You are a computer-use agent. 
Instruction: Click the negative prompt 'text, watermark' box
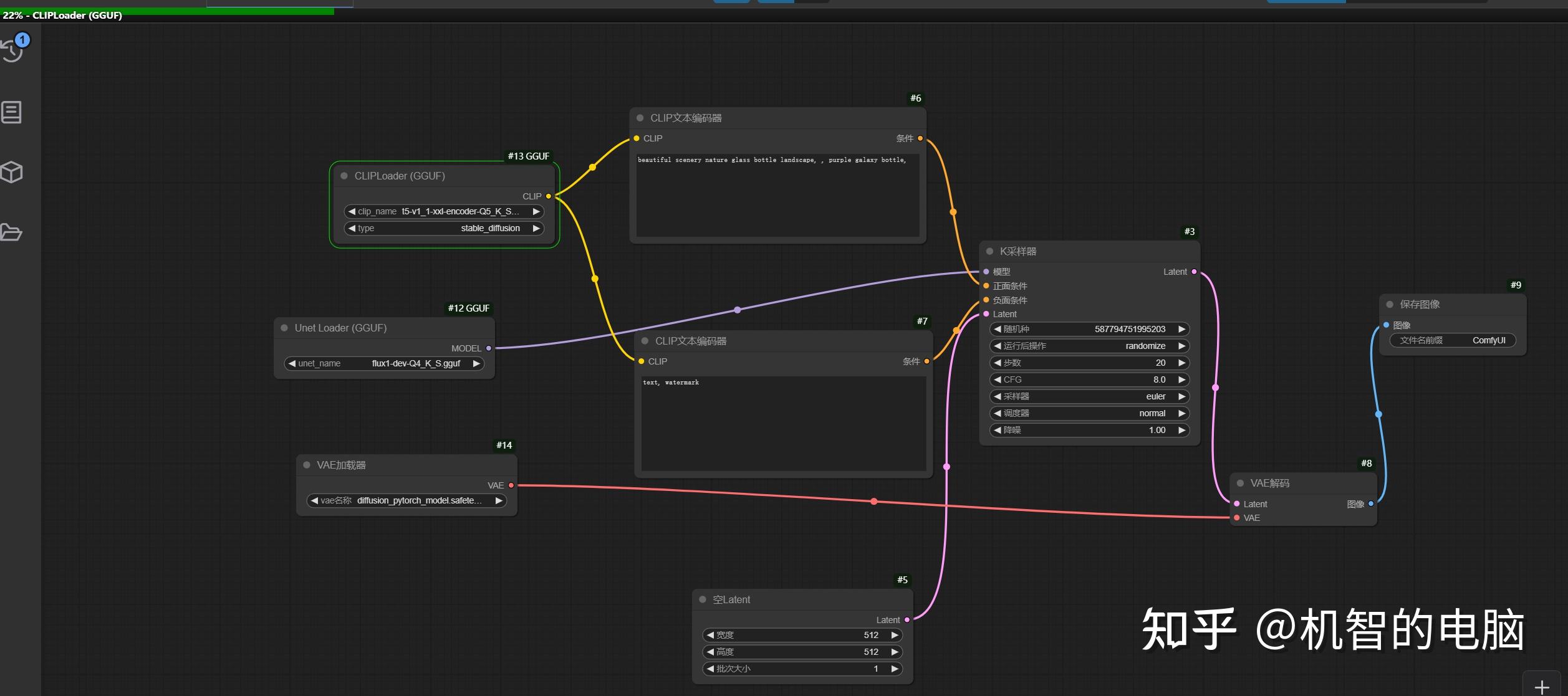pos(783,424)
